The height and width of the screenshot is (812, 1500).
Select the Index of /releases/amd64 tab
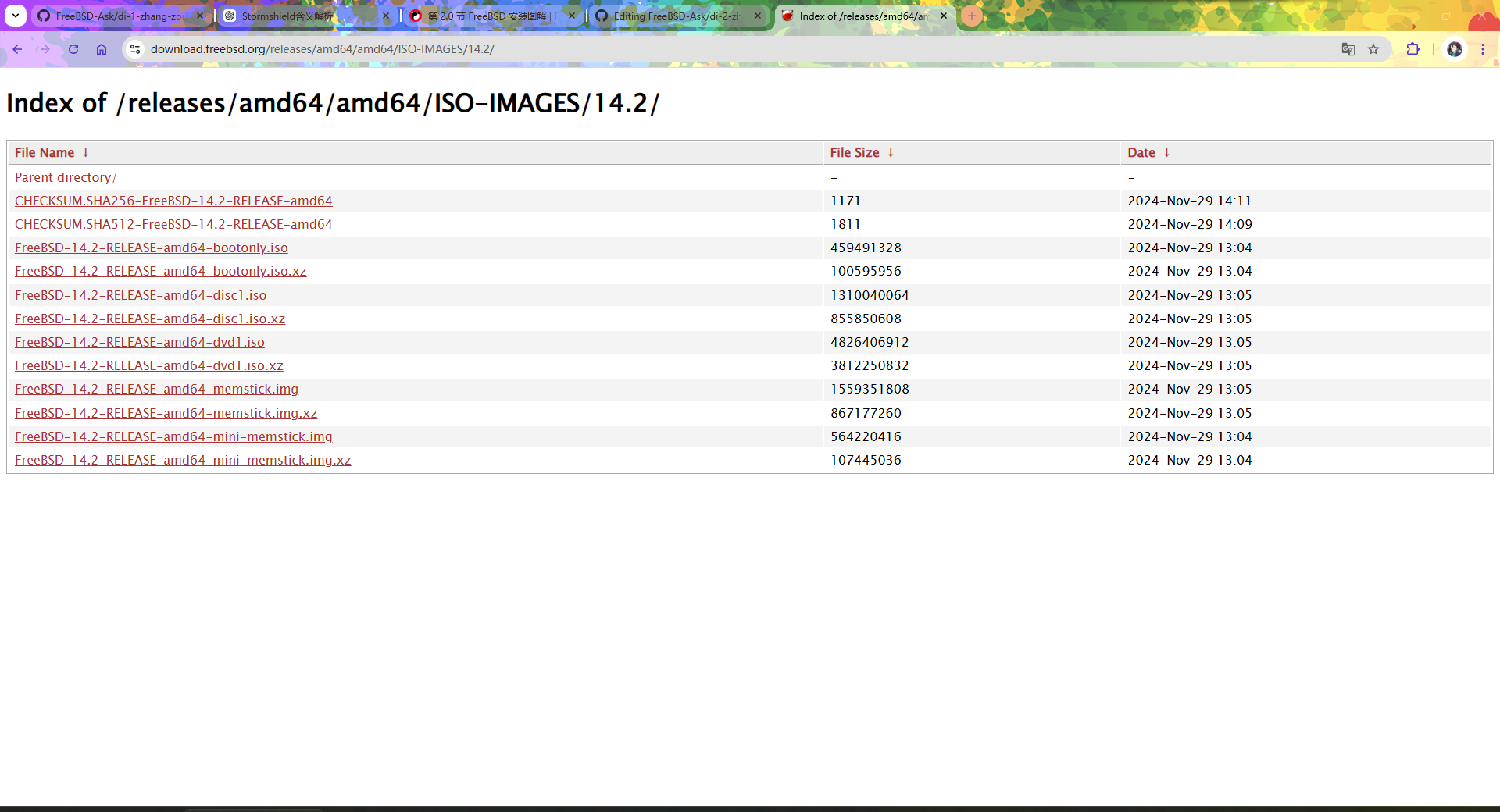pyautogui.click(x=864, y=16)
